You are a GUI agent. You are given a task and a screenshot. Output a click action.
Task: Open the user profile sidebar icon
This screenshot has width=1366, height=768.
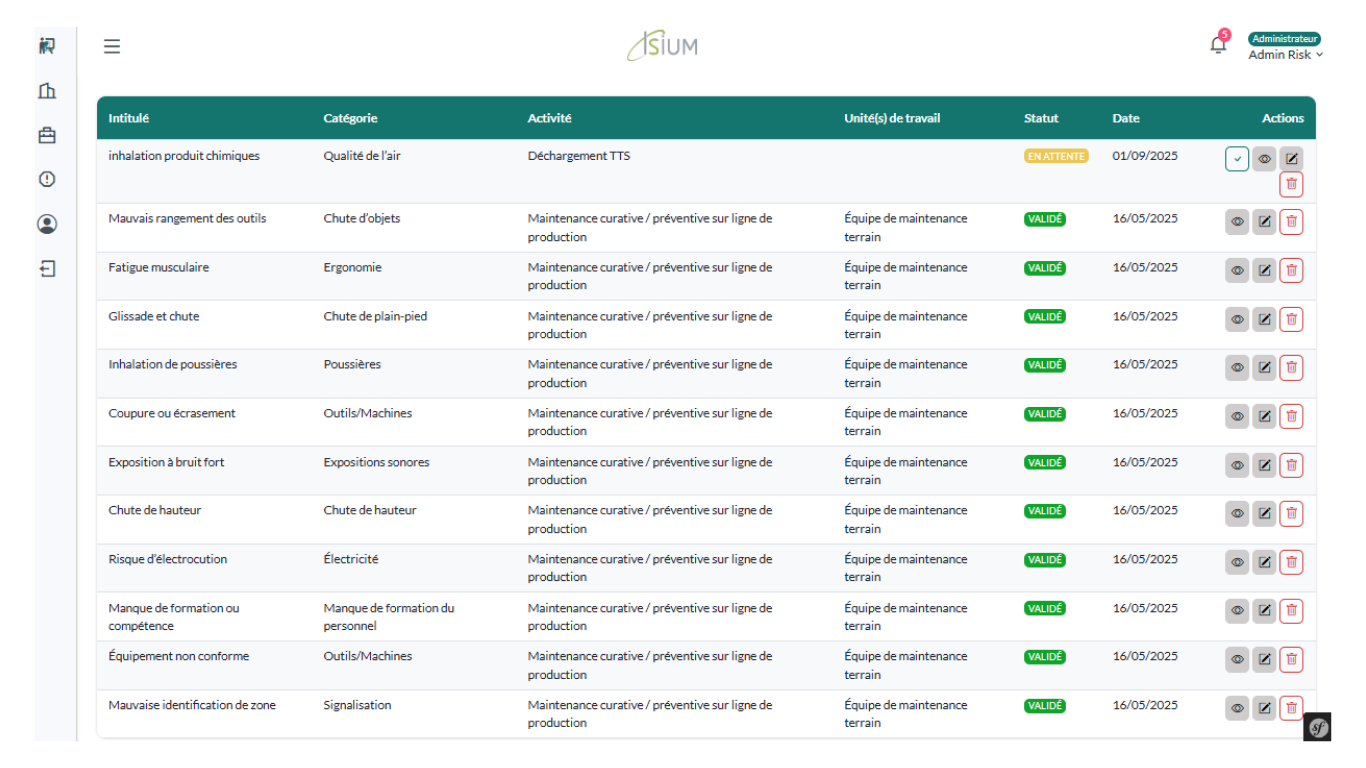tap(47, 224)
